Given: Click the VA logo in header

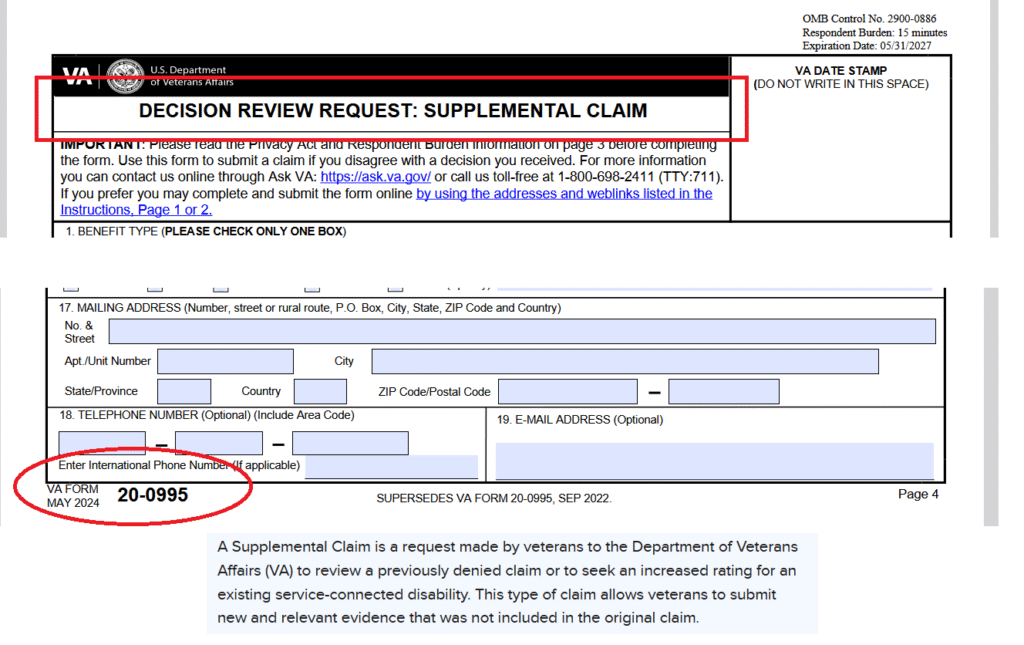Looking at the screenshot, I should tap(78, 75).
